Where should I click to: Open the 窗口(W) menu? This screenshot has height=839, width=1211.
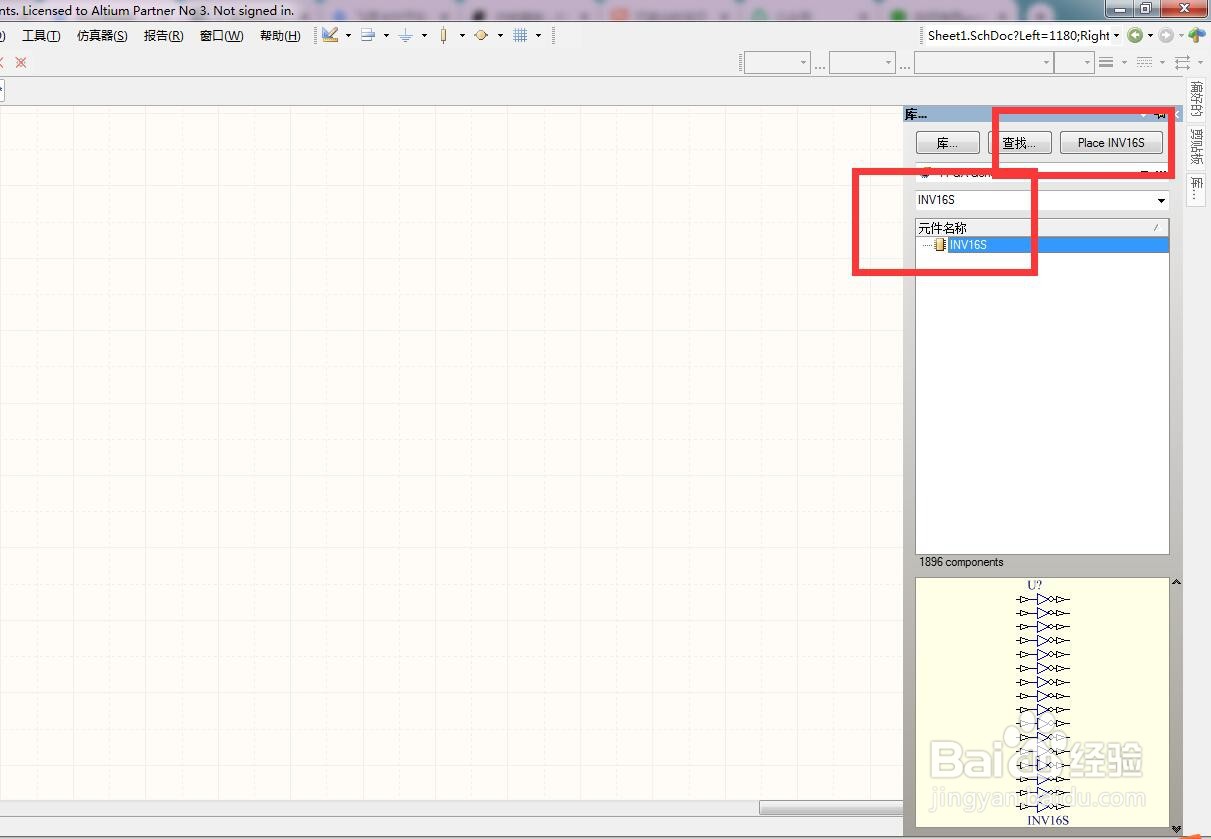tap(221, 35)
